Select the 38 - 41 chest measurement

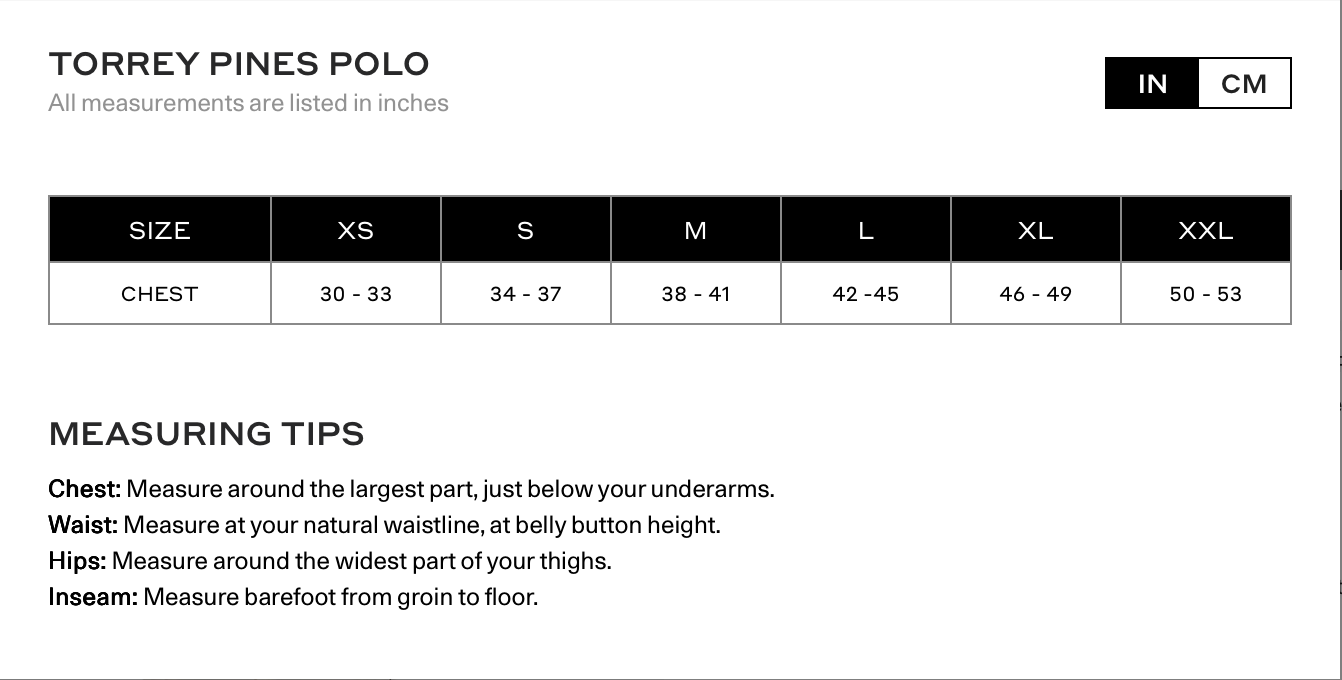(x=696, y=294)
